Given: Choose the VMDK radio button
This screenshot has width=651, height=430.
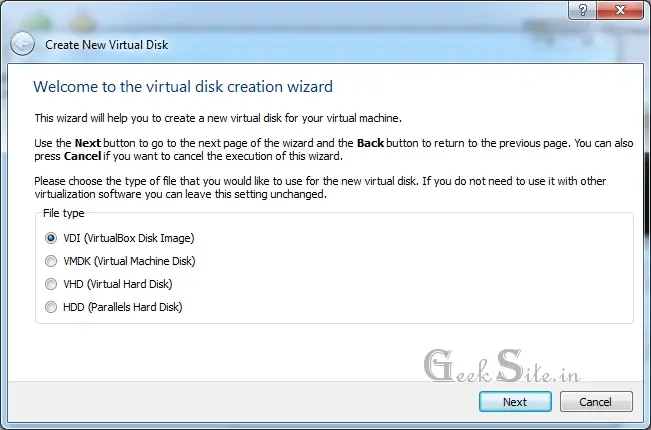Looking at the screenshot, I should point(51,261).
